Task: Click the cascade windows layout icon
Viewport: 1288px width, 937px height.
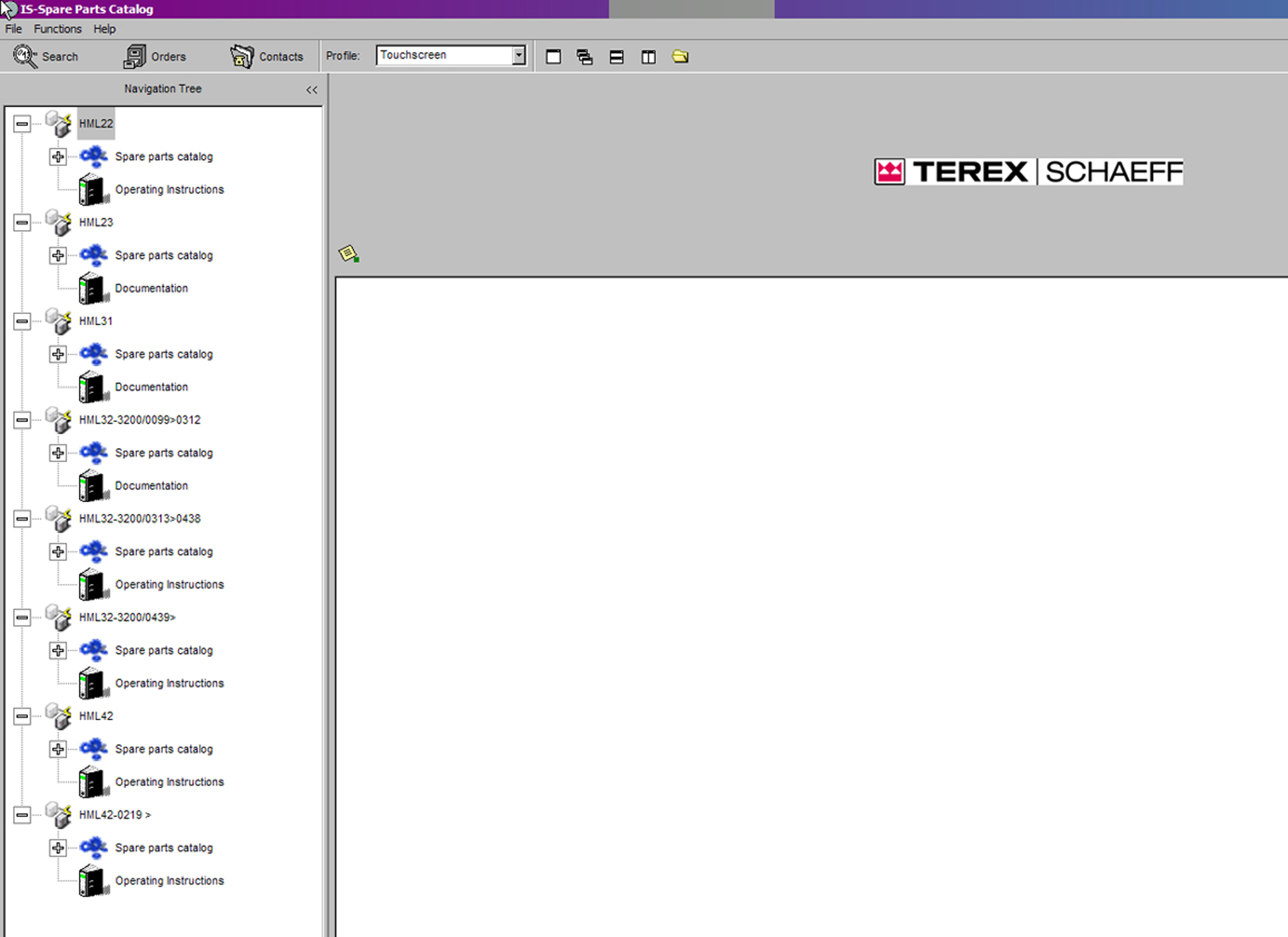Action: pyautogui.click(x=585, y=57)
